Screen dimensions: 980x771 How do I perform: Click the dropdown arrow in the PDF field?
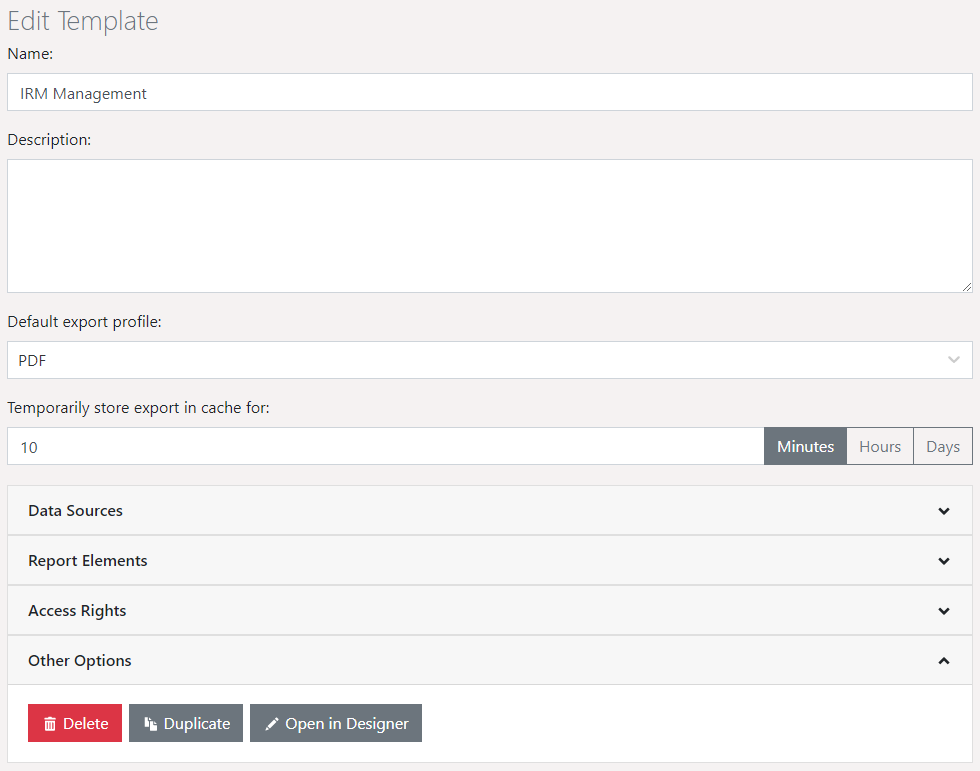(953, 360)
